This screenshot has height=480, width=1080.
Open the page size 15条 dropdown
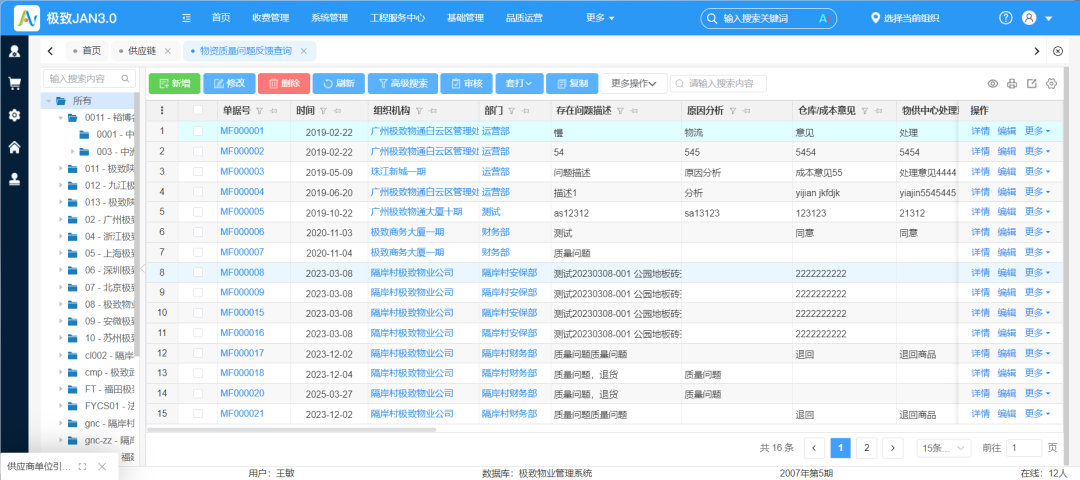point(944,448)
